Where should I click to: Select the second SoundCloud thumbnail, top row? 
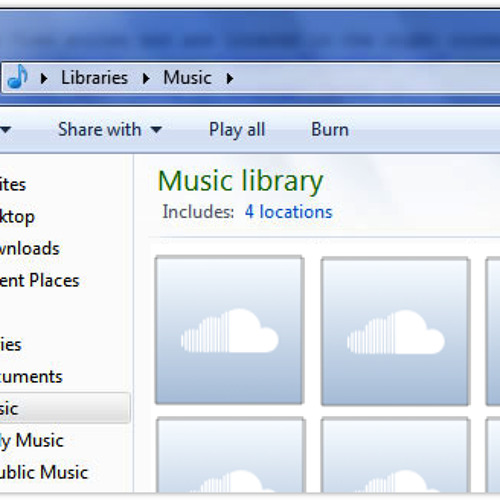point(396,331)
